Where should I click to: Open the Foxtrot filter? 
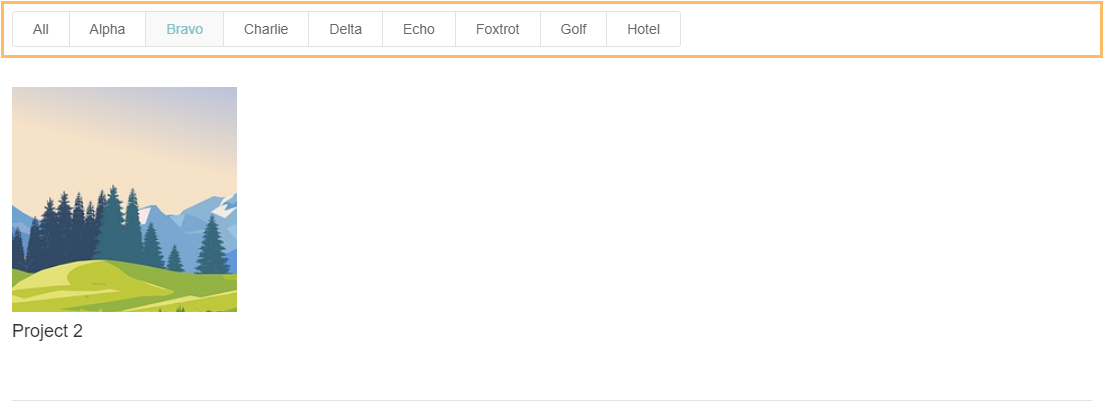coord(498,29)
